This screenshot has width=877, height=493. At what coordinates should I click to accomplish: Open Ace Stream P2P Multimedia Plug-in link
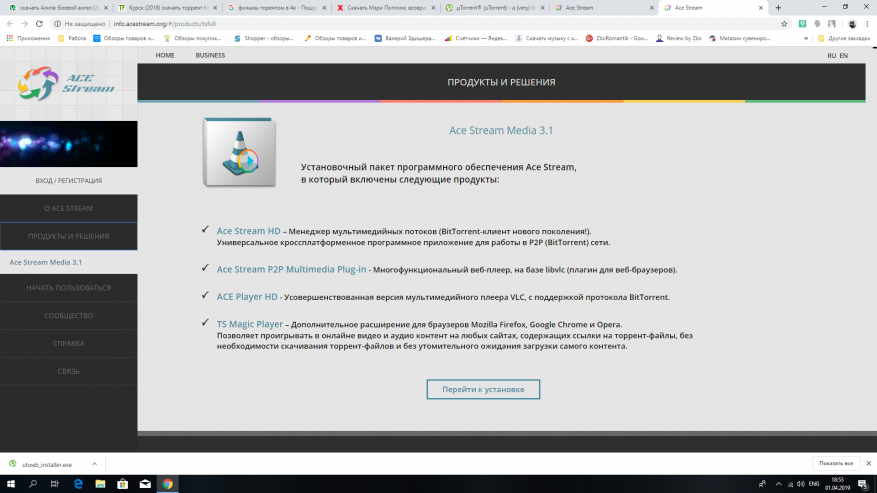291,269
